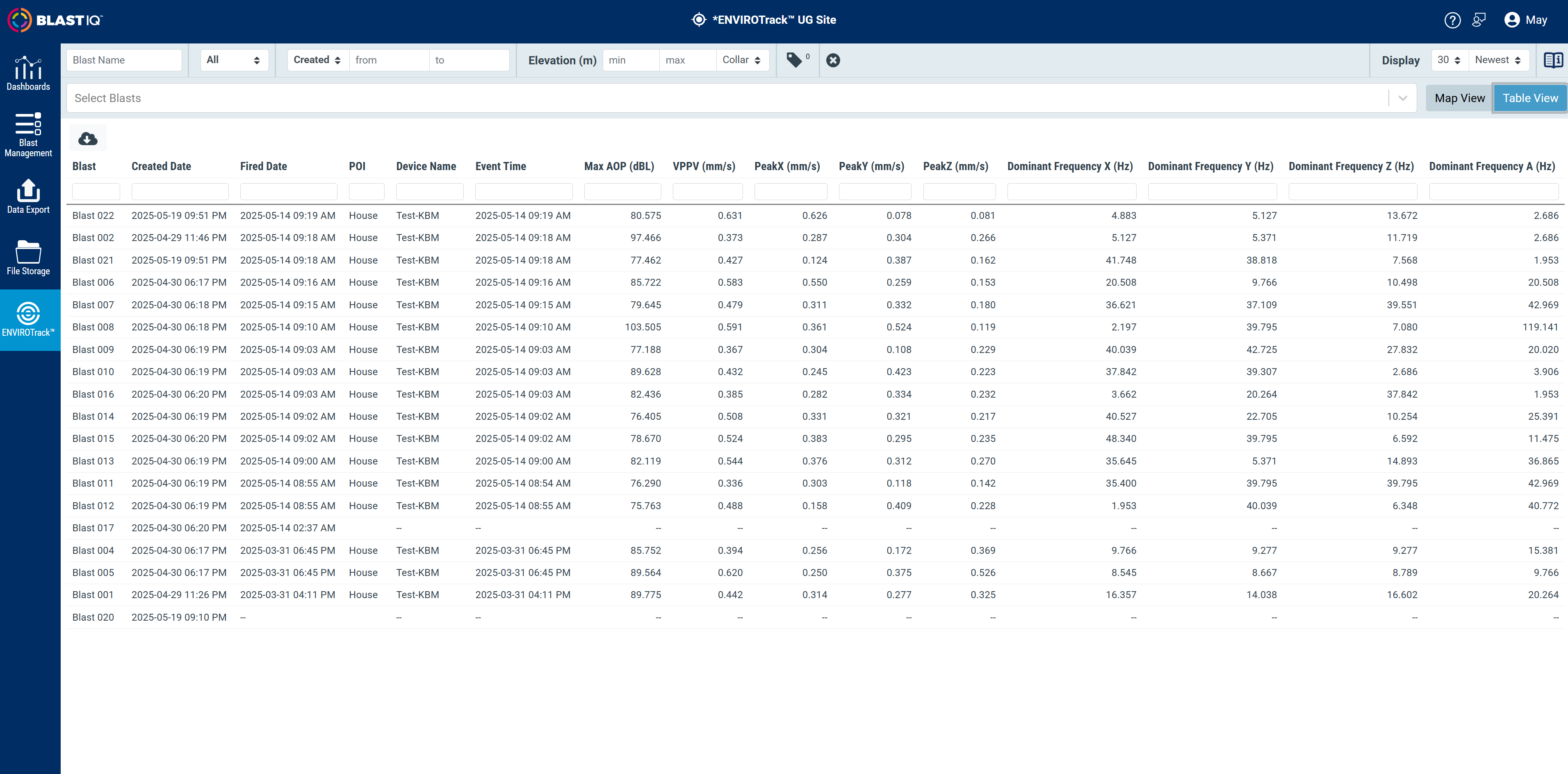The image size is (1568, 774).
Task: Click the BlastIQ logo
Action: (x=55, y=20)
